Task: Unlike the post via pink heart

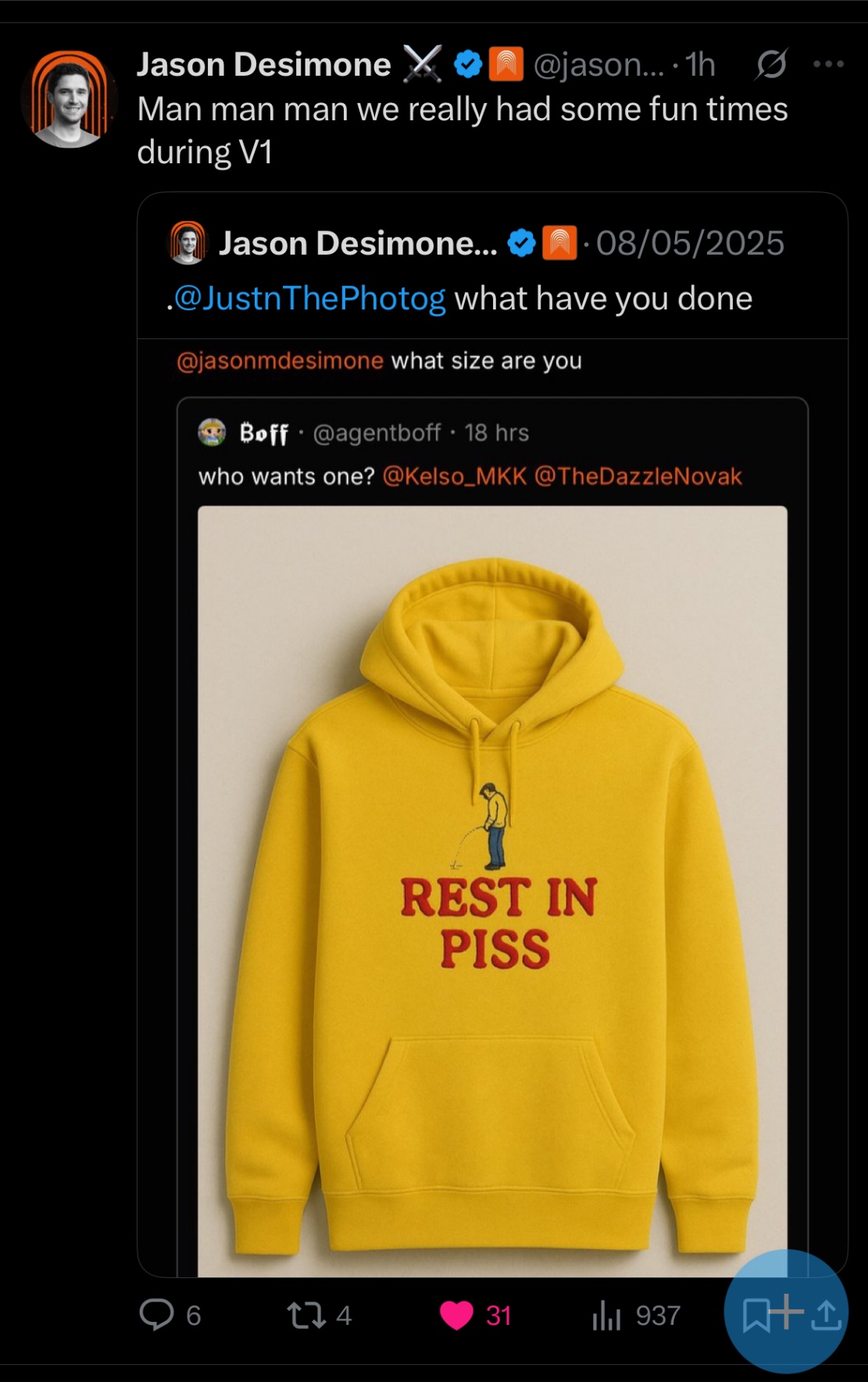Action: tap(456, 1315)
